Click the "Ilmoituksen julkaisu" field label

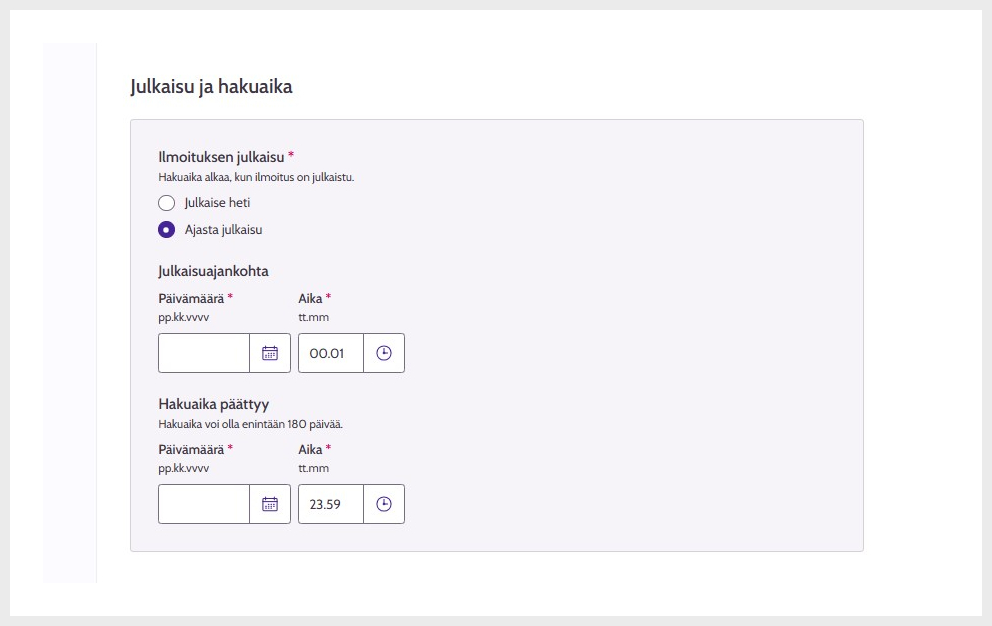click(x=221, y=156)
